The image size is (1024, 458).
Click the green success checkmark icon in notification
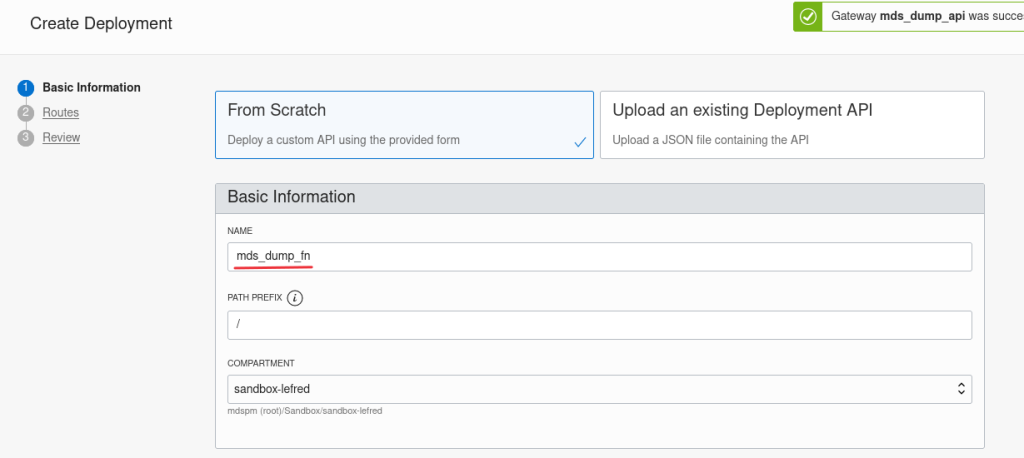point(808,17)
